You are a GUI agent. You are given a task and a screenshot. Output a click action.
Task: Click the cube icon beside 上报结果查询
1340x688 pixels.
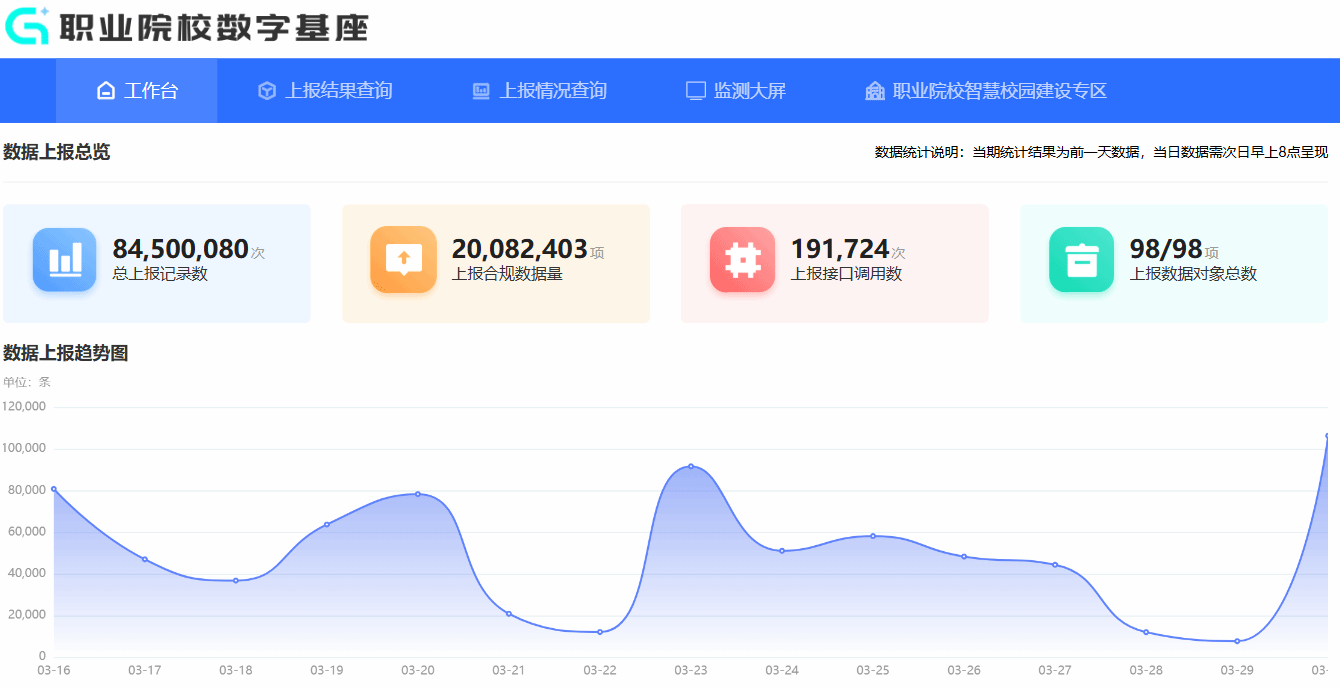[267, 91]
